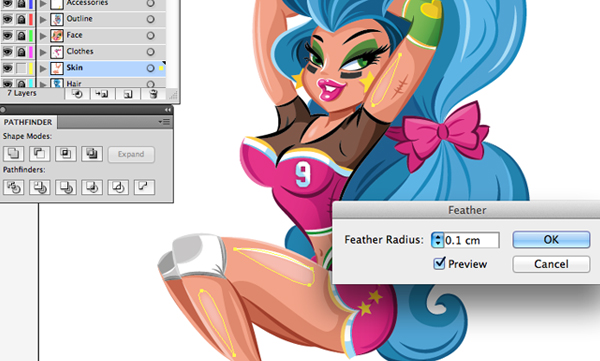This screenshot has height=361, width=600.
Task: Expand the Clothes layer
Action: tap(43, 52)
